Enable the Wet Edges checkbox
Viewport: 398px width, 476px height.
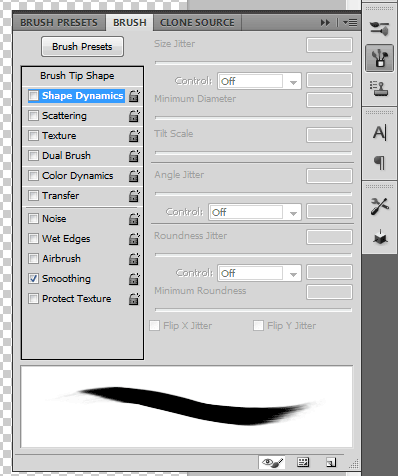click(x=33, y=239)
